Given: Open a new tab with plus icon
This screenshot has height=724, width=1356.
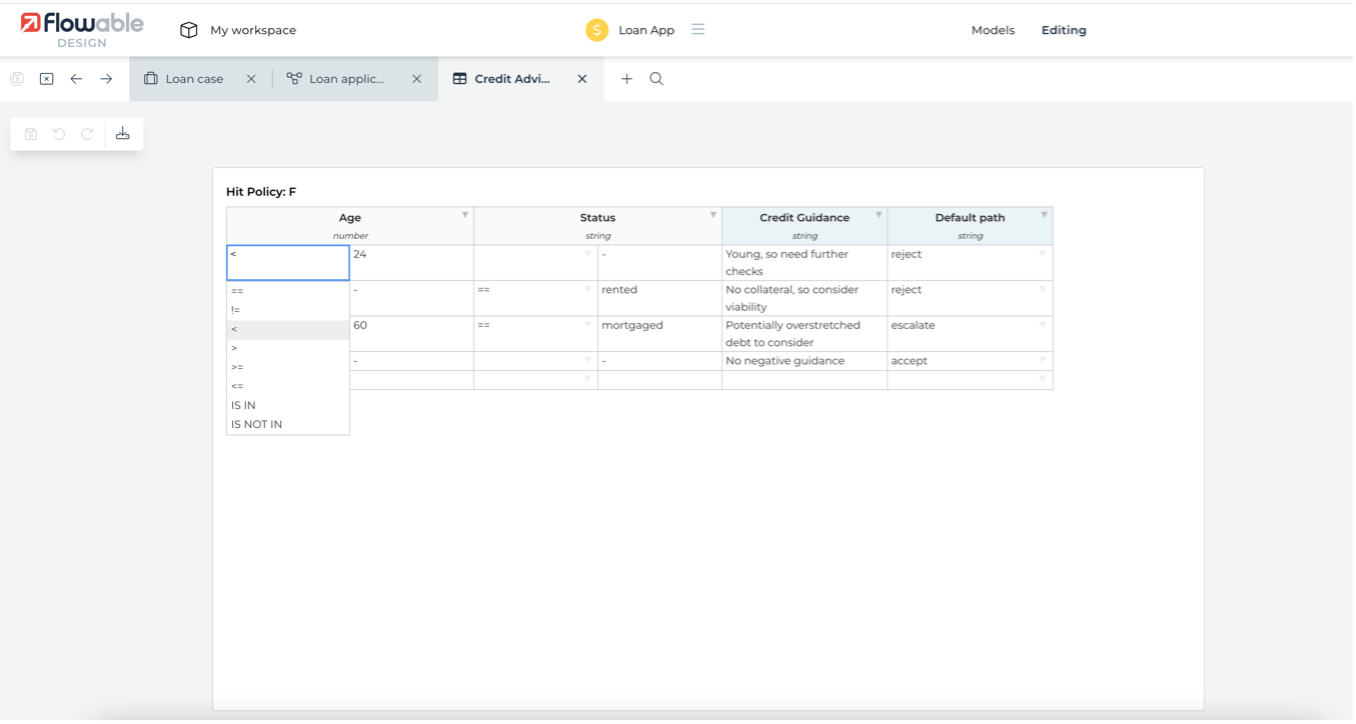Looking at the screenshot, I should click(627, 79).
